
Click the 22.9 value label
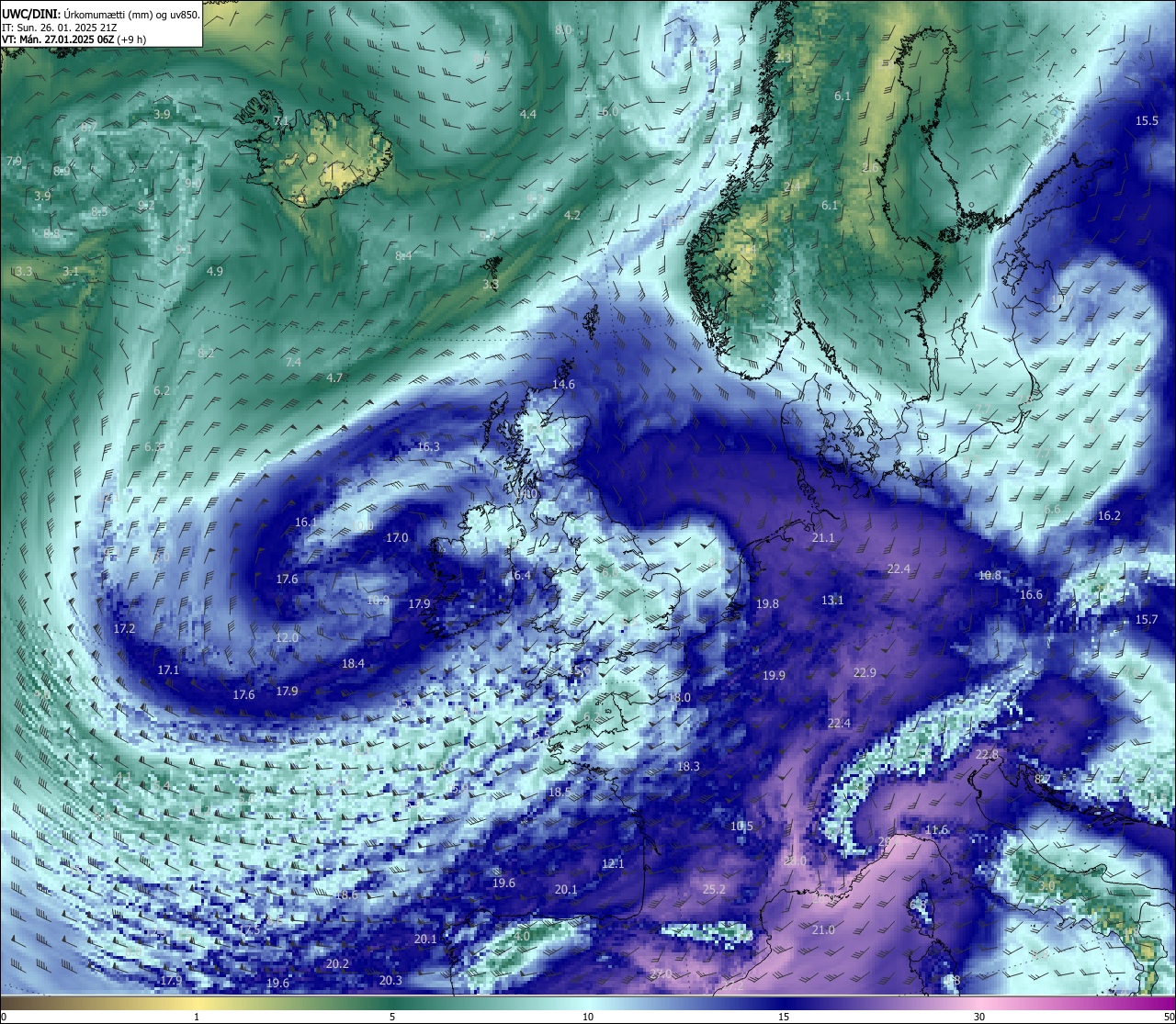(865, 673)
